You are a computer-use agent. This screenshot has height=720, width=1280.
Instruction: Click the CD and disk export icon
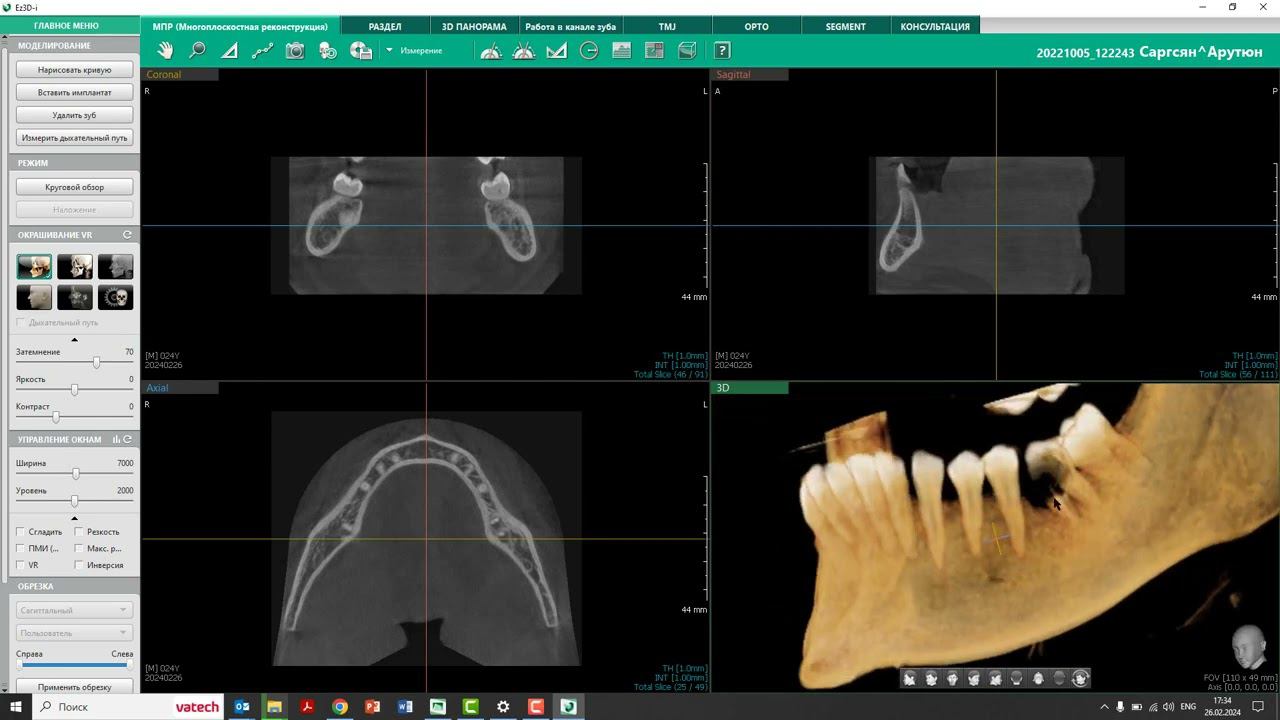point(361,51)
